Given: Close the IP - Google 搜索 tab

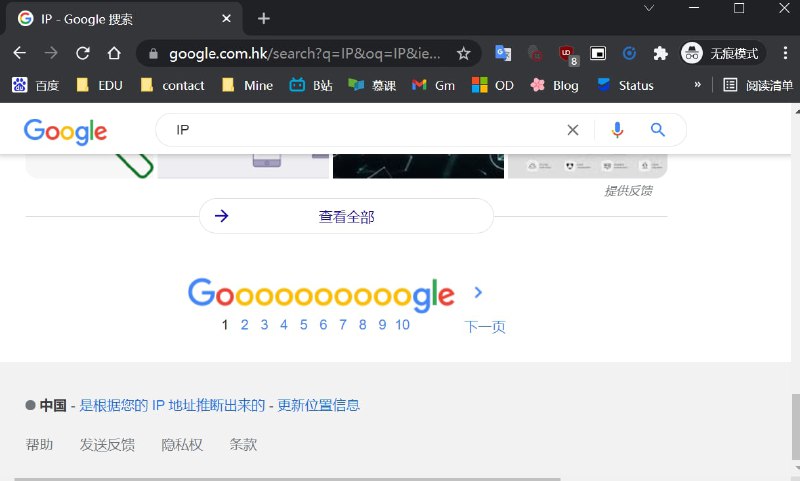Looking at the screenshot, I should (227, 19).
